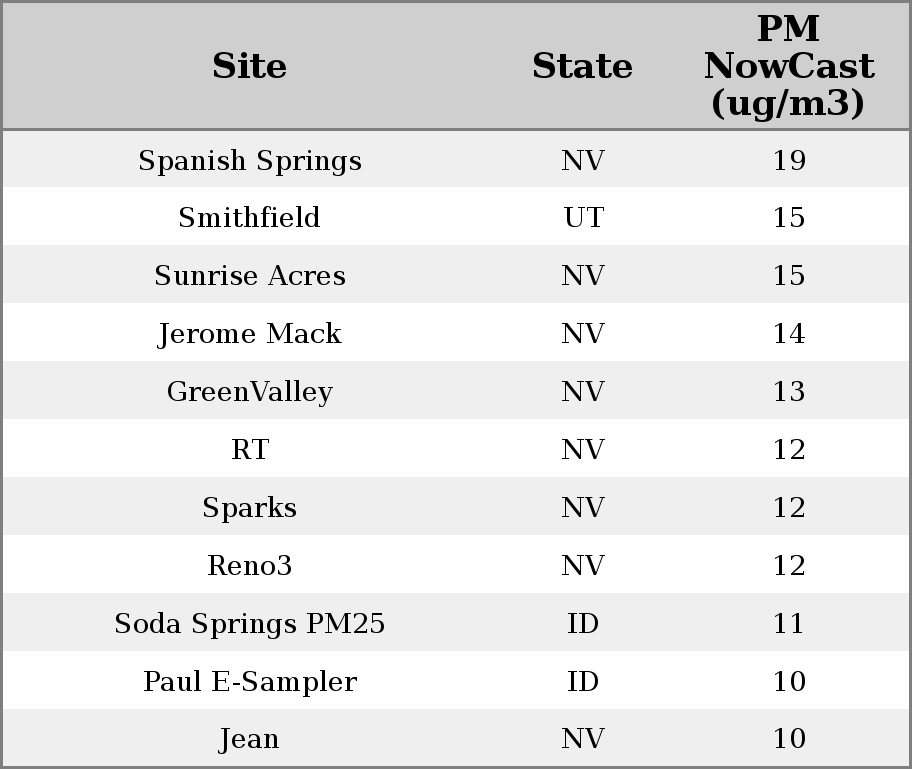Screen dimensions: 912x769
Task: Click the UT state cell for Smithfield
Action: pos(583,218)
